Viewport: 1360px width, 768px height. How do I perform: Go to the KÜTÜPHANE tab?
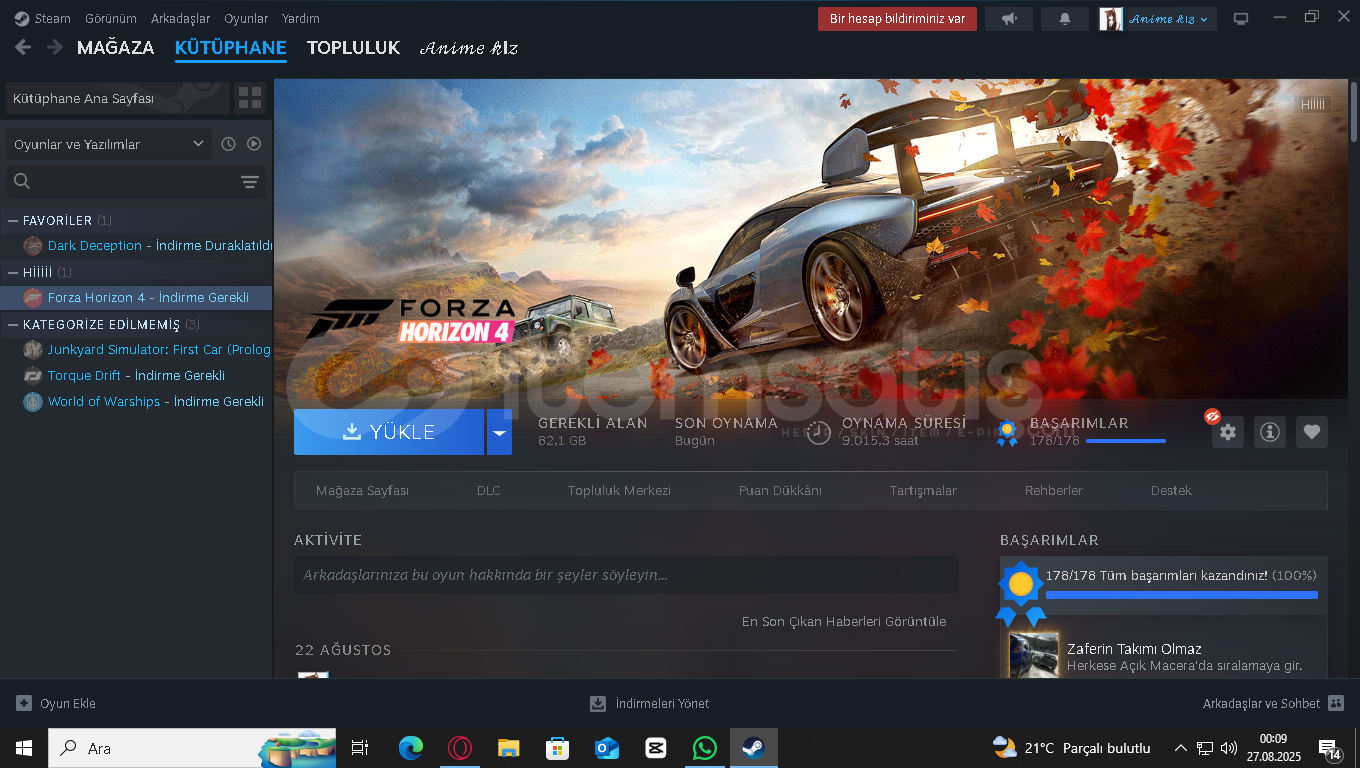pyautogui.click(x=231, y=48)
